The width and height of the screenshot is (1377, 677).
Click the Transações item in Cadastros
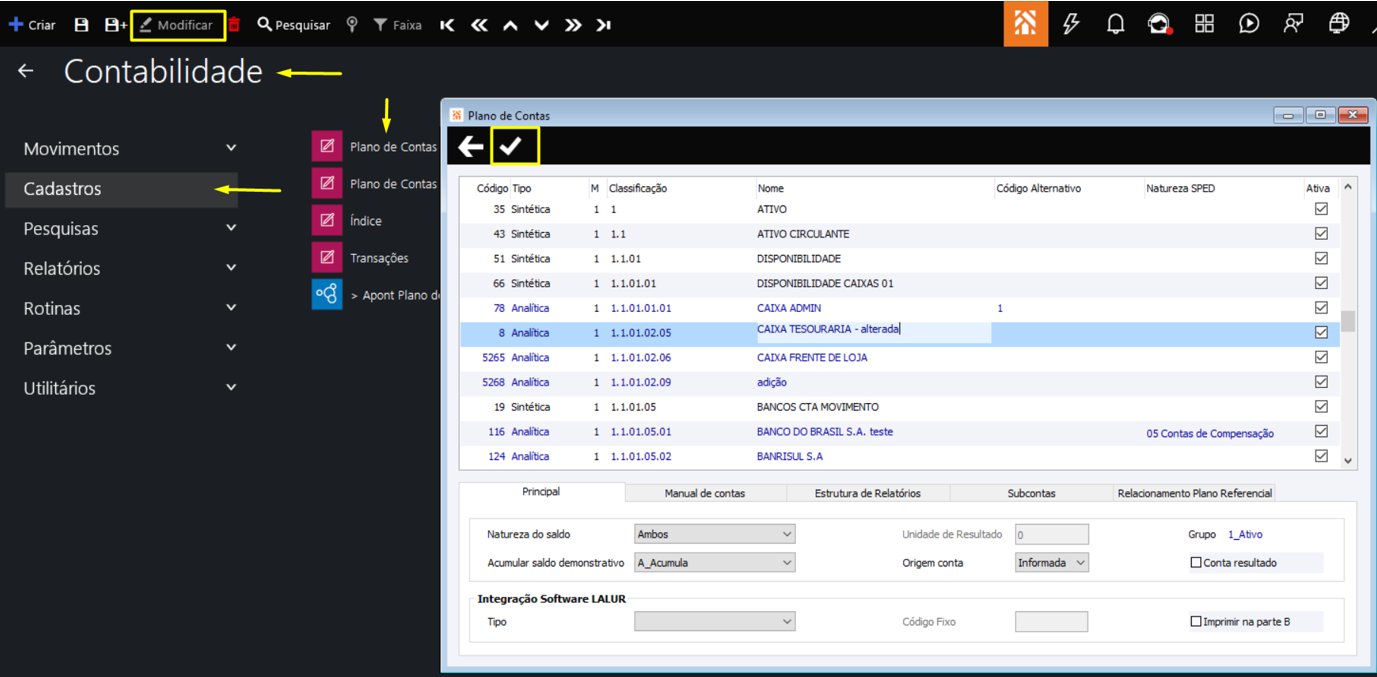(x=379, y=258)
